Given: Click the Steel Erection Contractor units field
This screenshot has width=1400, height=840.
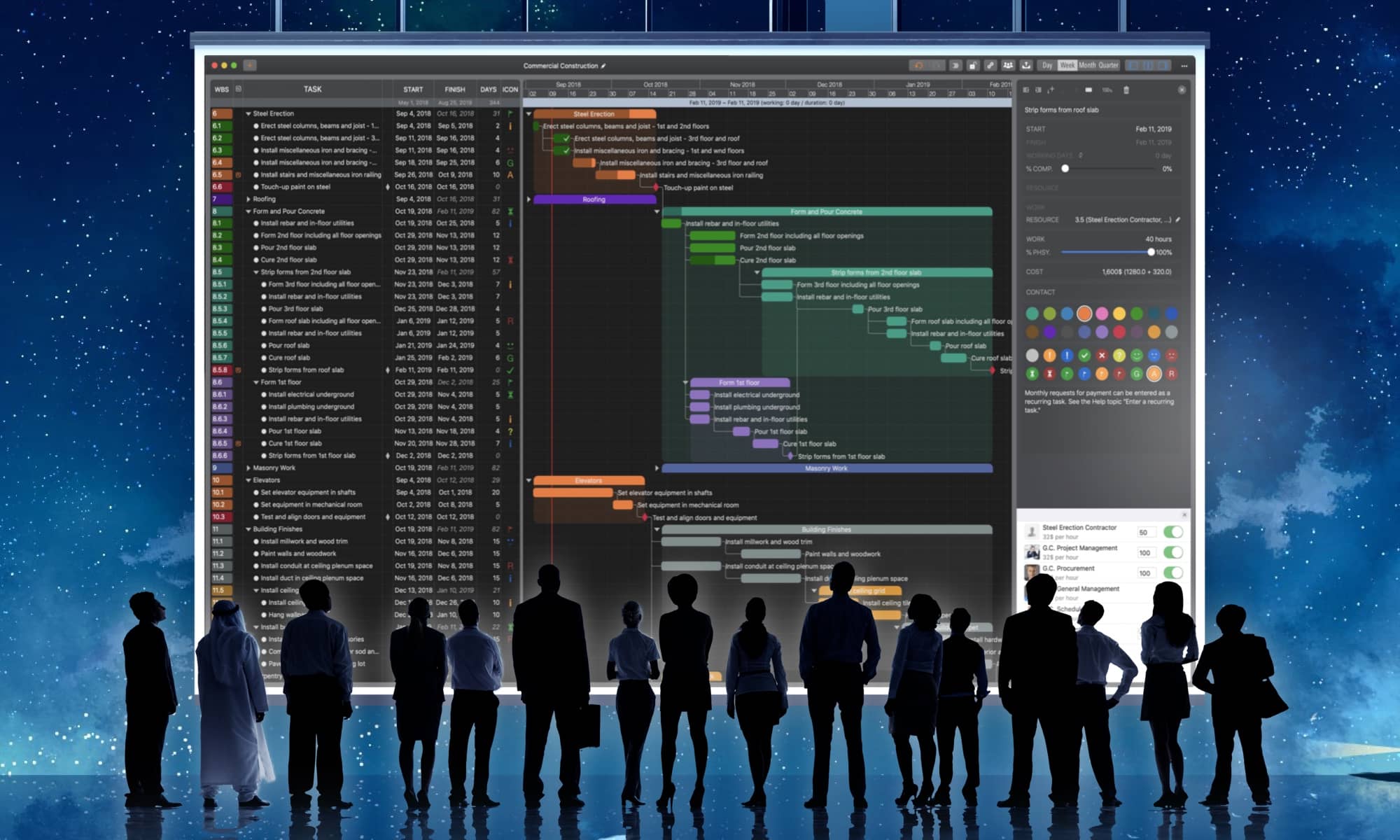Looking at the screenshot, I should pyautogui.click(x=1146, y=532).
